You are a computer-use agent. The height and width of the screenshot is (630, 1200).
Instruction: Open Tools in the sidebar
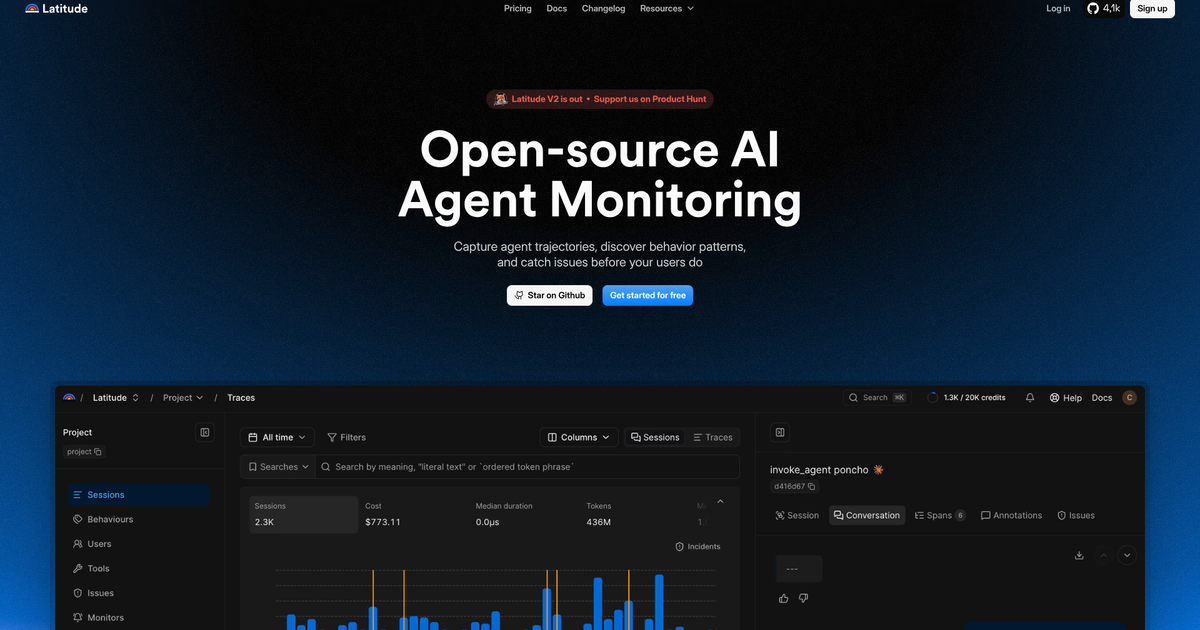[x=138, y=569]
